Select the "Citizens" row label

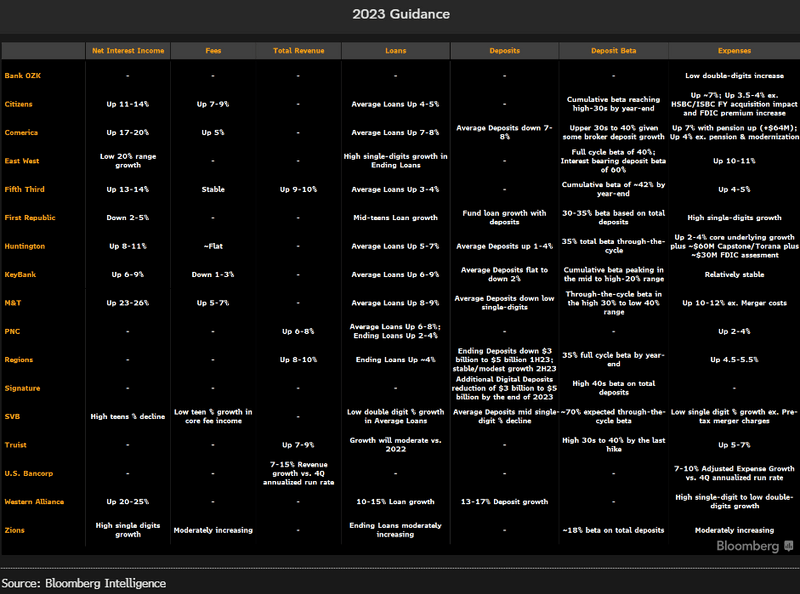[18, 104]
